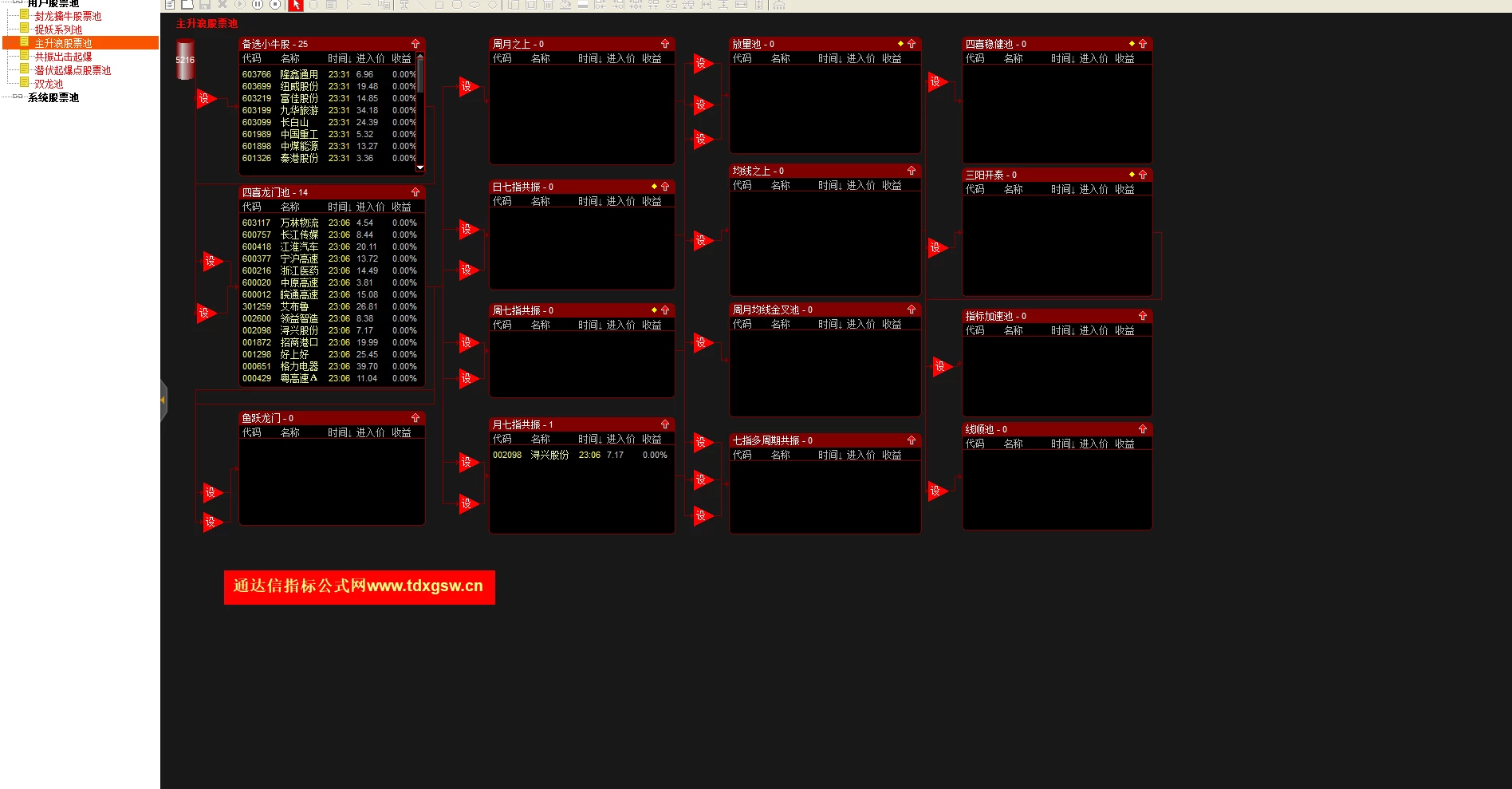1512x789 pixels.
Task: Select 江淮汽车 row in 四喜龙门池
Action: click(x=330, y=247)
